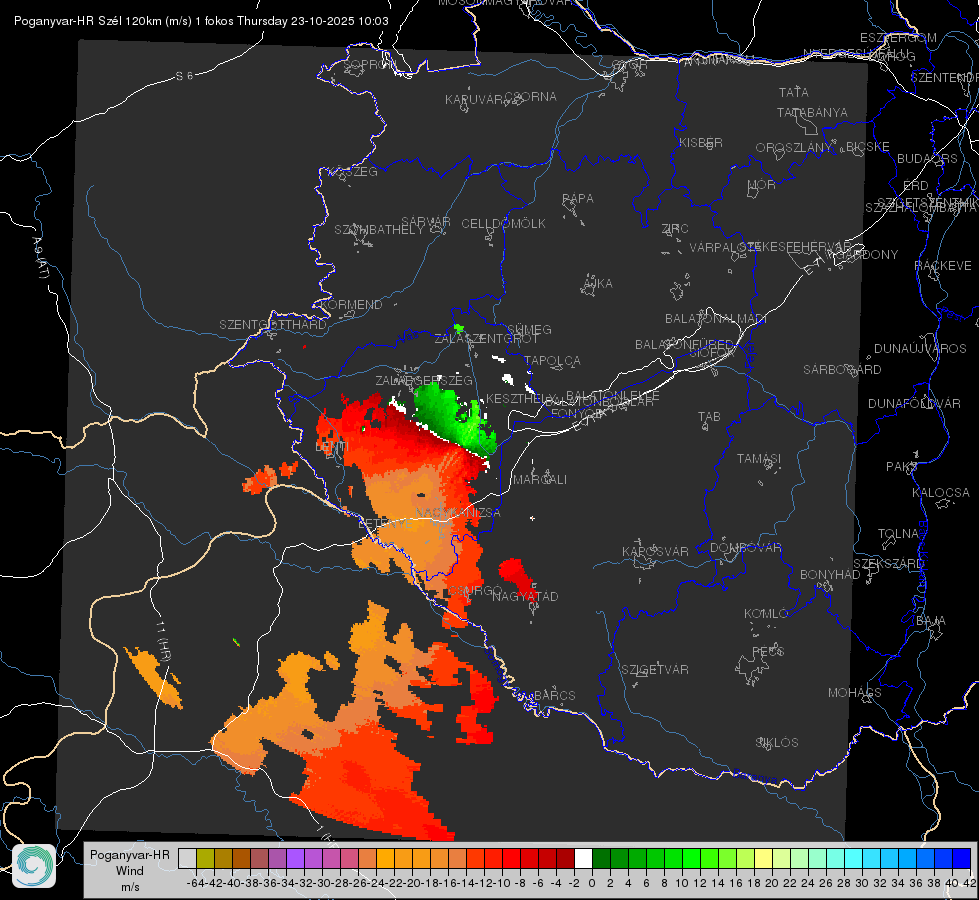Click the swirl logo icon beside the legend
The height and width of the screenshot is (900, 979).
34,866
